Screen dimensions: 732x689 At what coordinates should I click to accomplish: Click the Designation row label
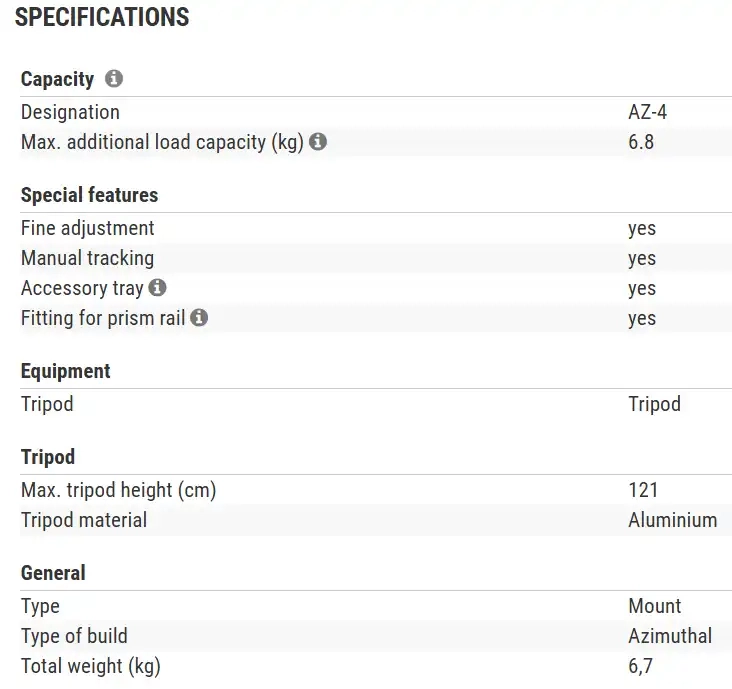70,112
